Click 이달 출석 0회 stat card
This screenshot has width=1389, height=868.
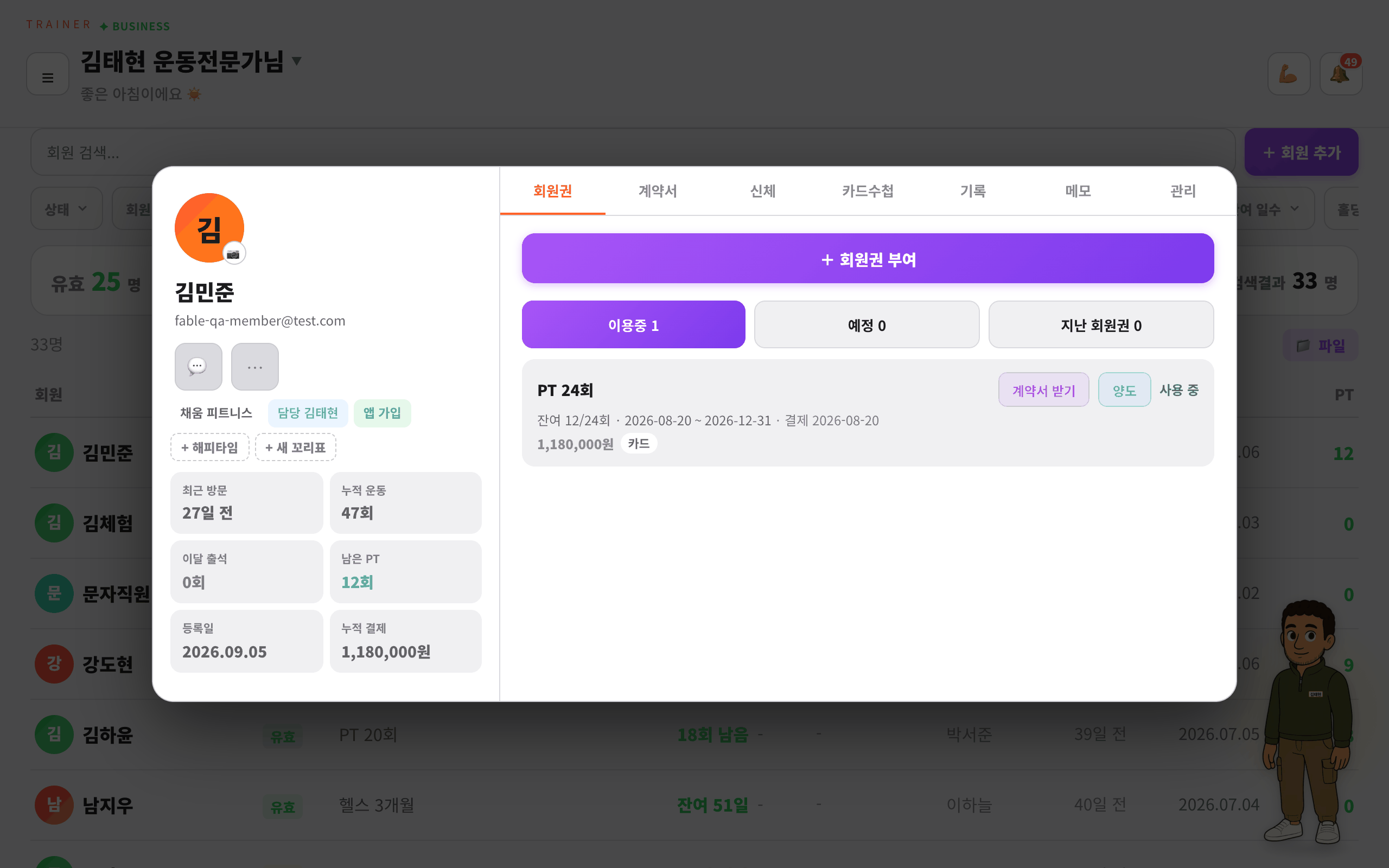tap(247, 572)
